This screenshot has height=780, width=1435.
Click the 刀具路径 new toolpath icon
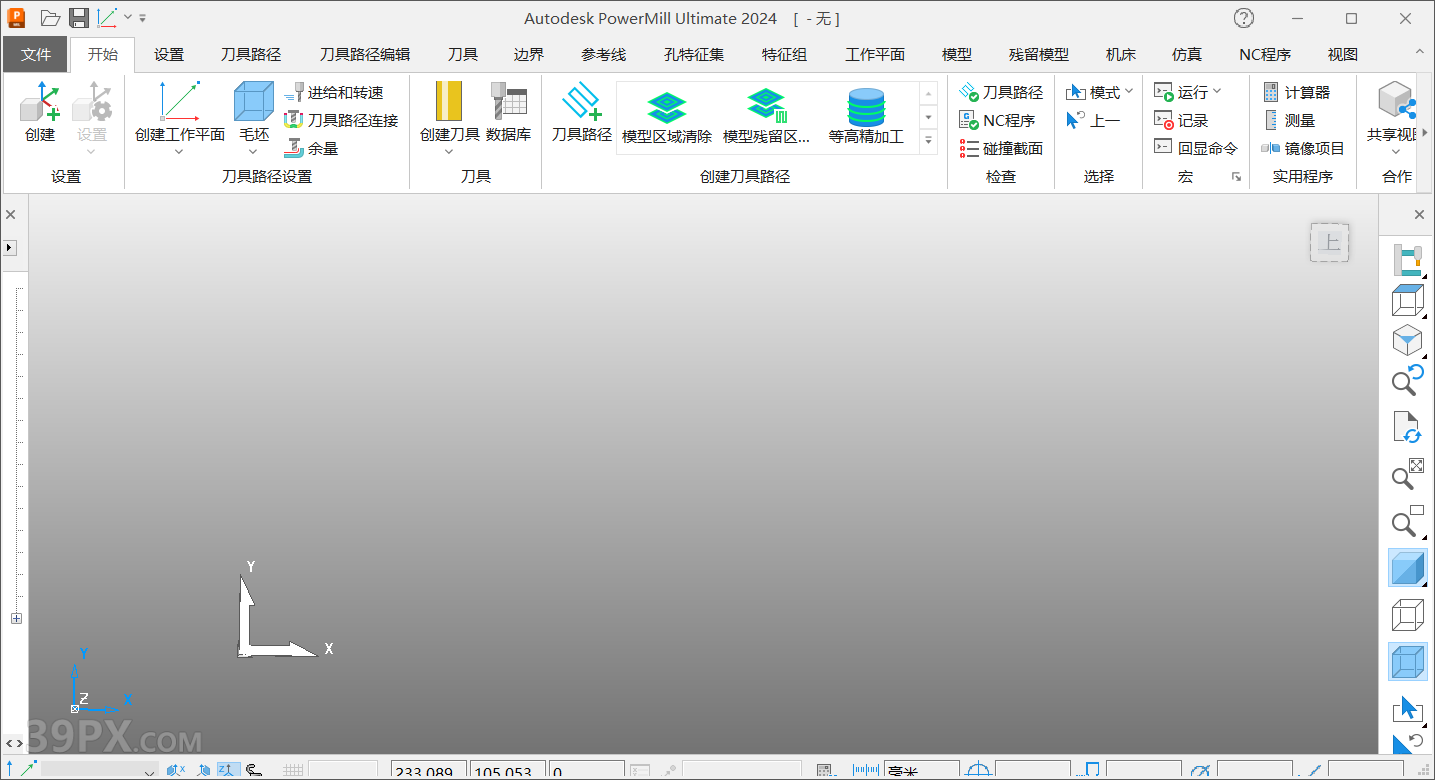(581, 112)
